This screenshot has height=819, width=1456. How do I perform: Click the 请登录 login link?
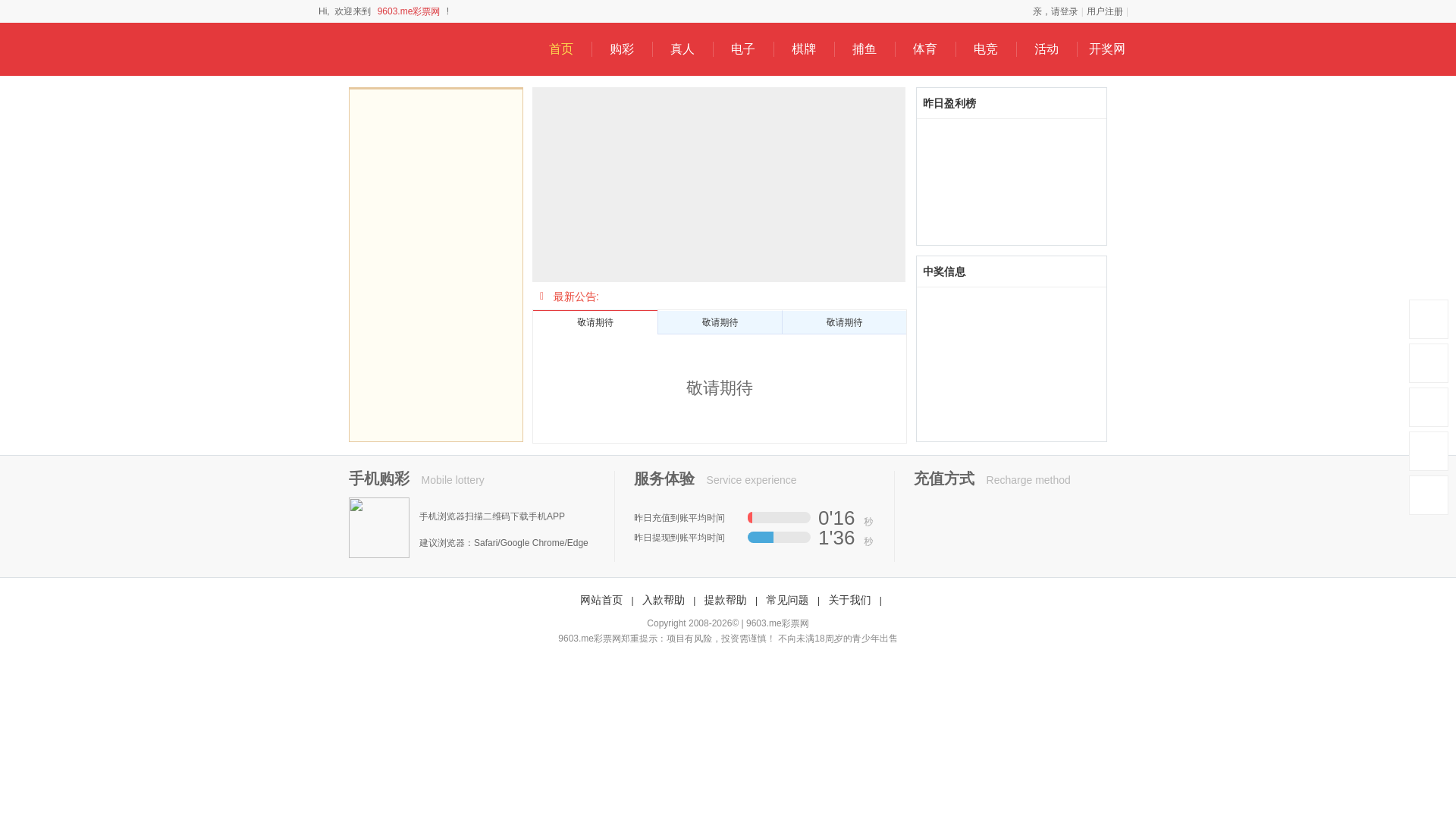1064,11
